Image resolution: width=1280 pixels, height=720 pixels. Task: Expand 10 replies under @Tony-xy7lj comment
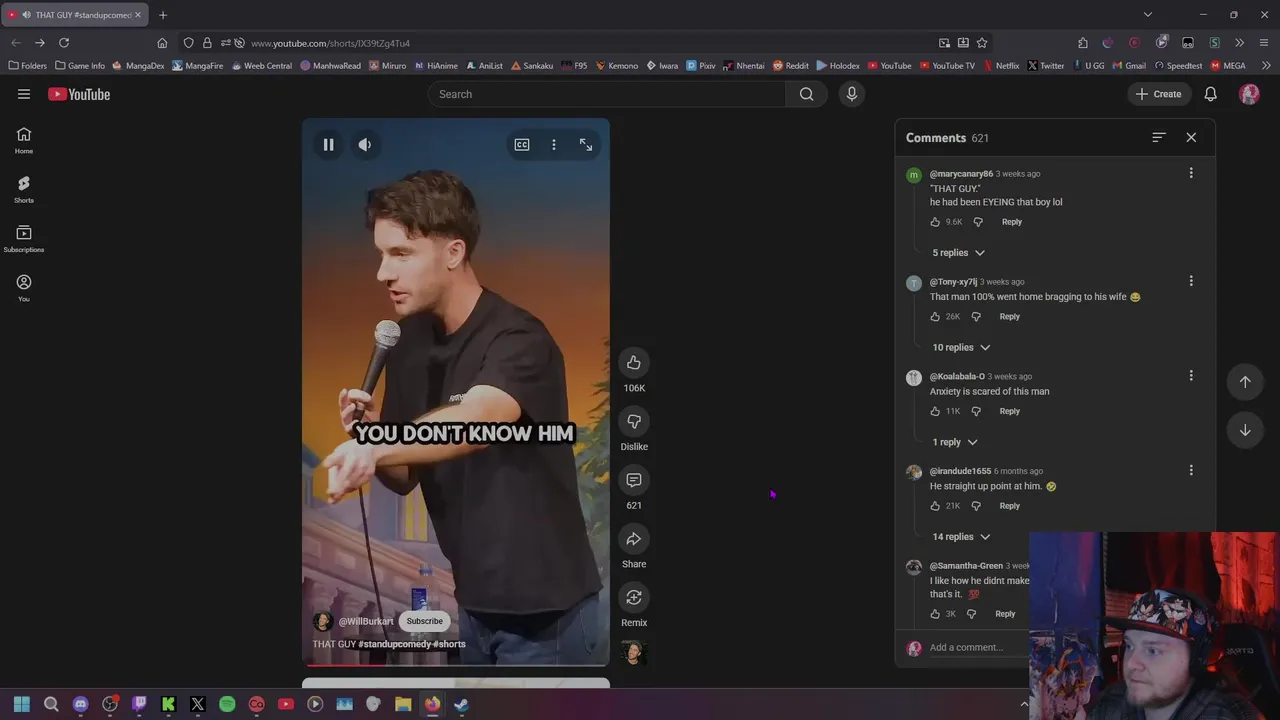click(961, 348)
